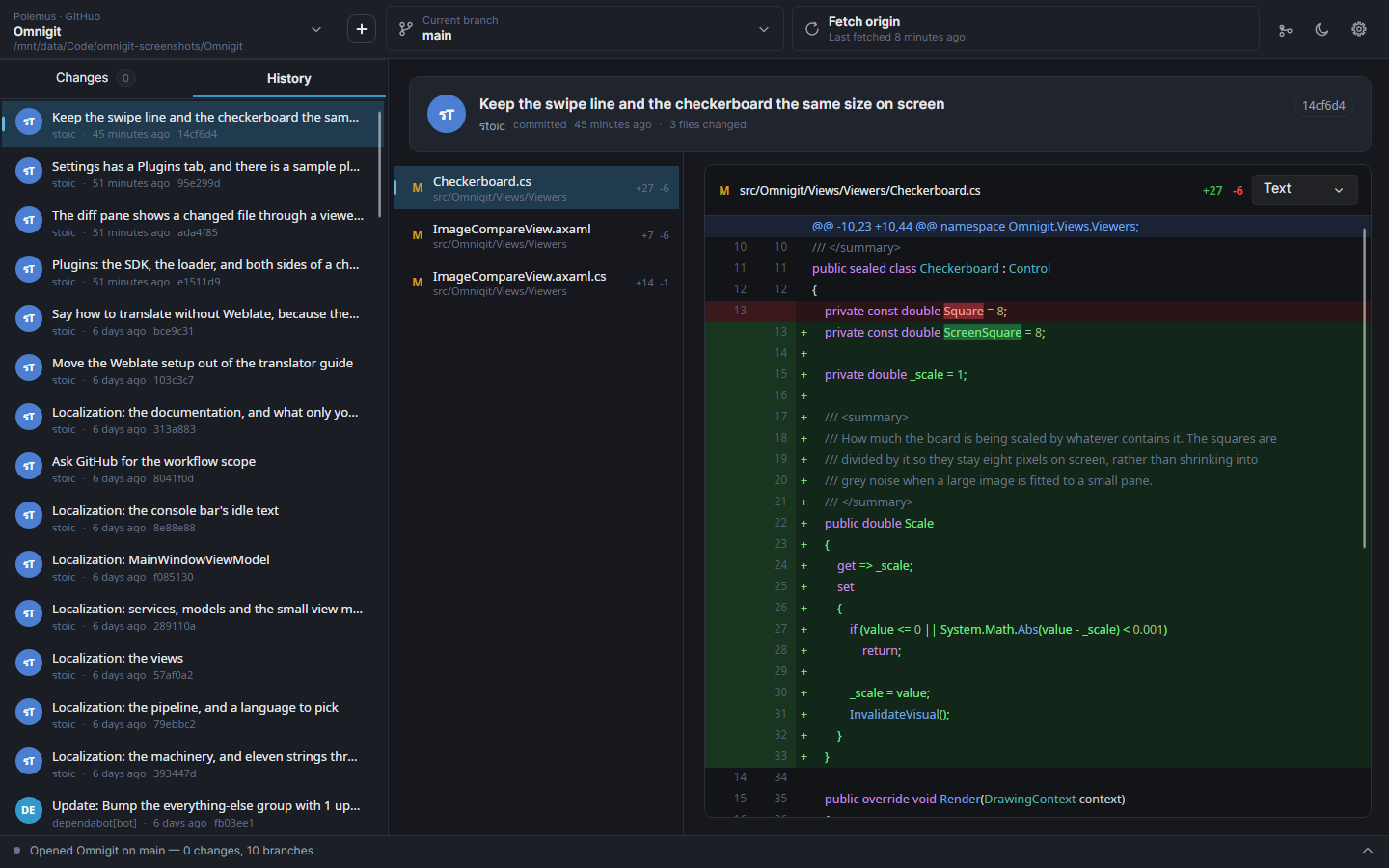Image resolution: width=1389 pixels, height=868 pixels.
Task: Click the Fetch origin refresh icon
Action: pos(812,29)
